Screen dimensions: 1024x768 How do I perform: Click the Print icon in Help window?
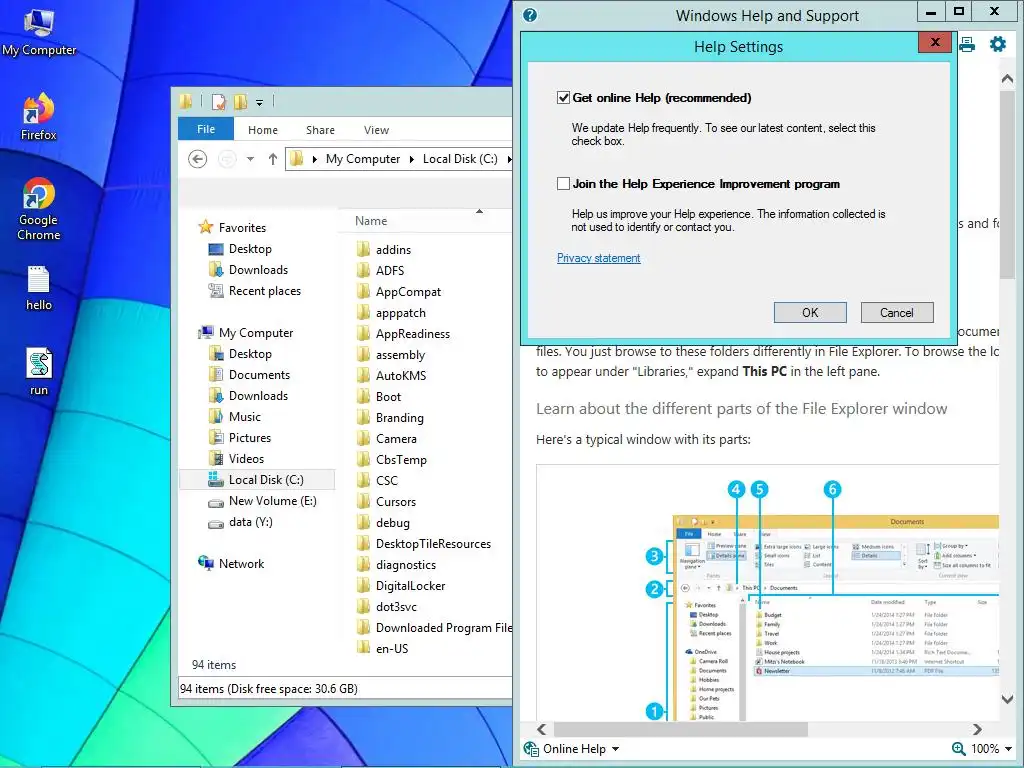coord(967,44)
